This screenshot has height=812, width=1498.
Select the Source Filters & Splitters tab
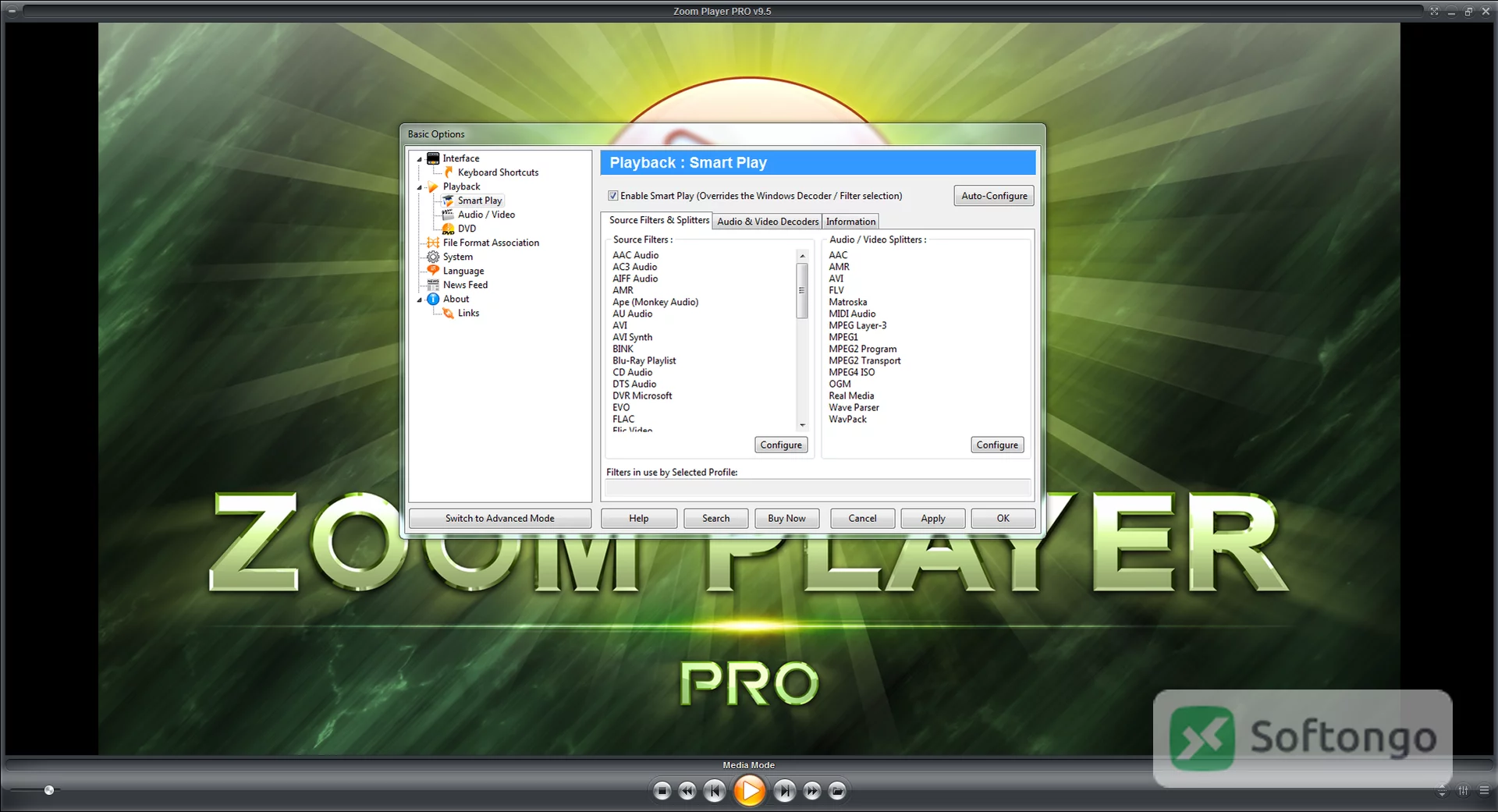pyautogui.click(x=658, y=220)
